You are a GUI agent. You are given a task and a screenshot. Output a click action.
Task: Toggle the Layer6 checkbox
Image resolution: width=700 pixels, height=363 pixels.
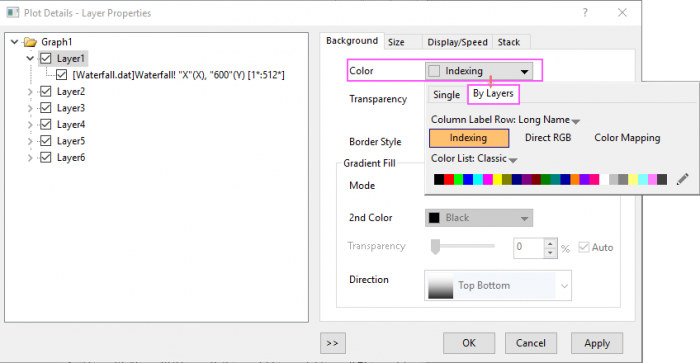[x=46, y=158]
